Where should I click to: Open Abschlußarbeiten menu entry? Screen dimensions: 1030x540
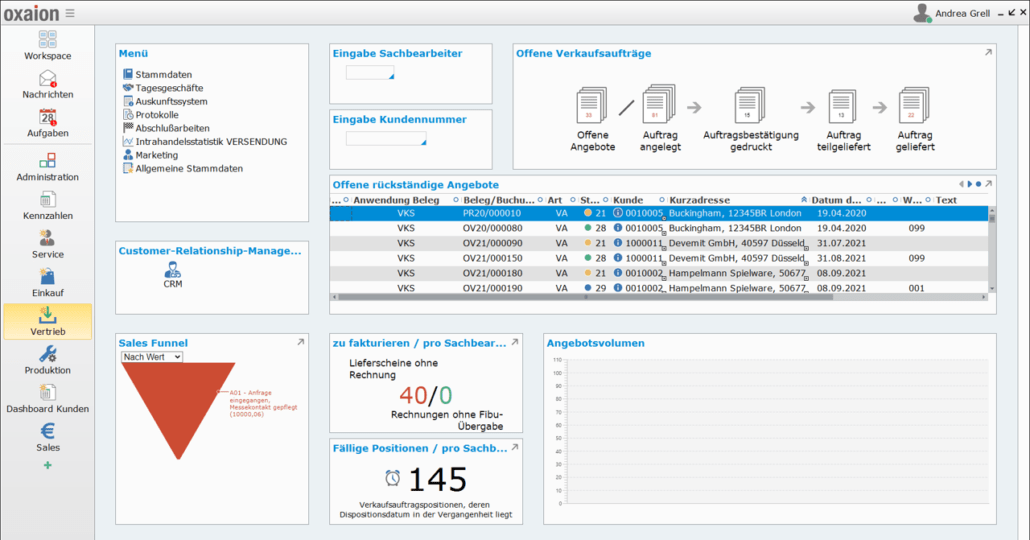coord(172,128)
